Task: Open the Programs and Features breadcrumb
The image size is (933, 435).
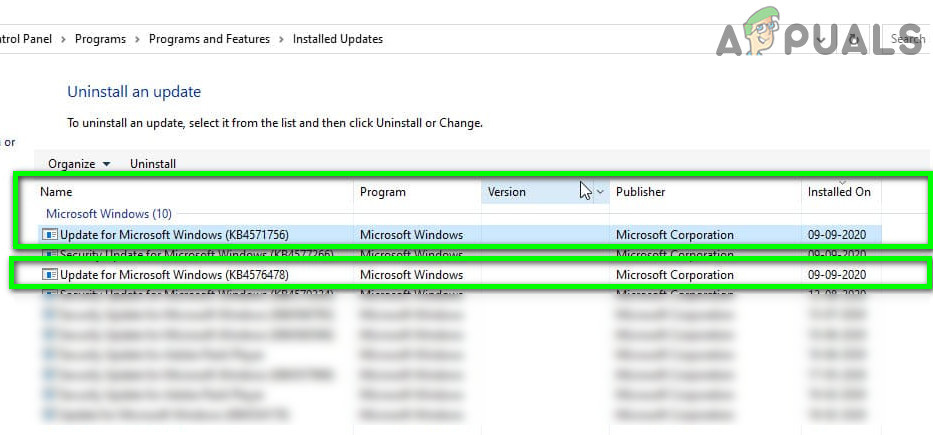Action: coord(209,39)
